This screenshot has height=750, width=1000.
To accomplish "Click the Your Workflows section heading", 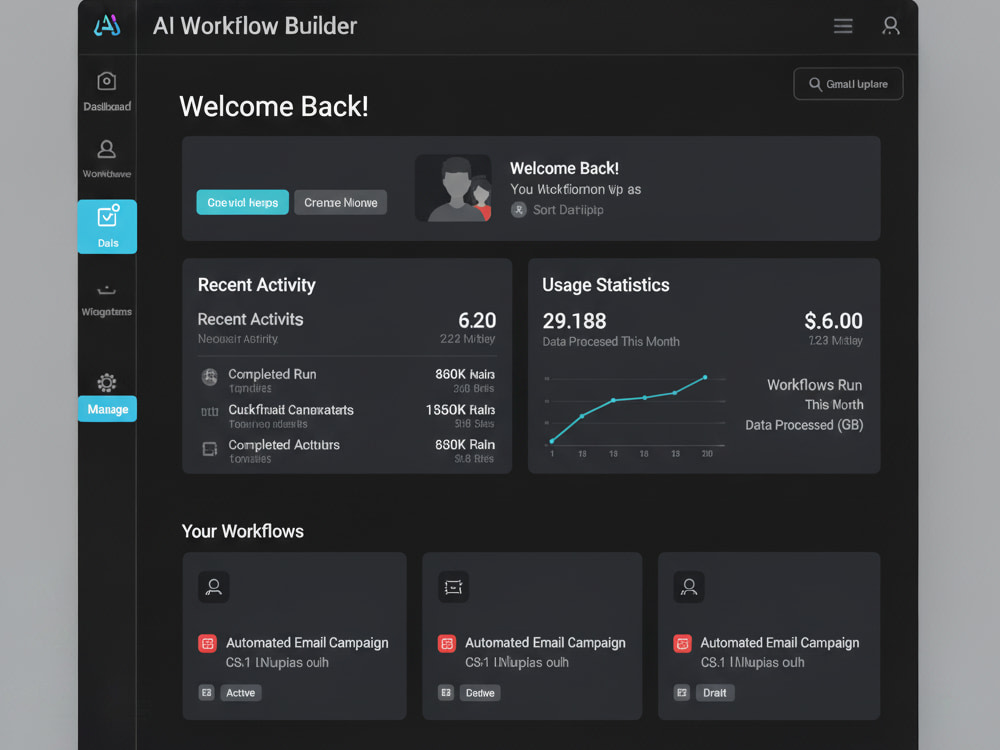I will point(242,531).
